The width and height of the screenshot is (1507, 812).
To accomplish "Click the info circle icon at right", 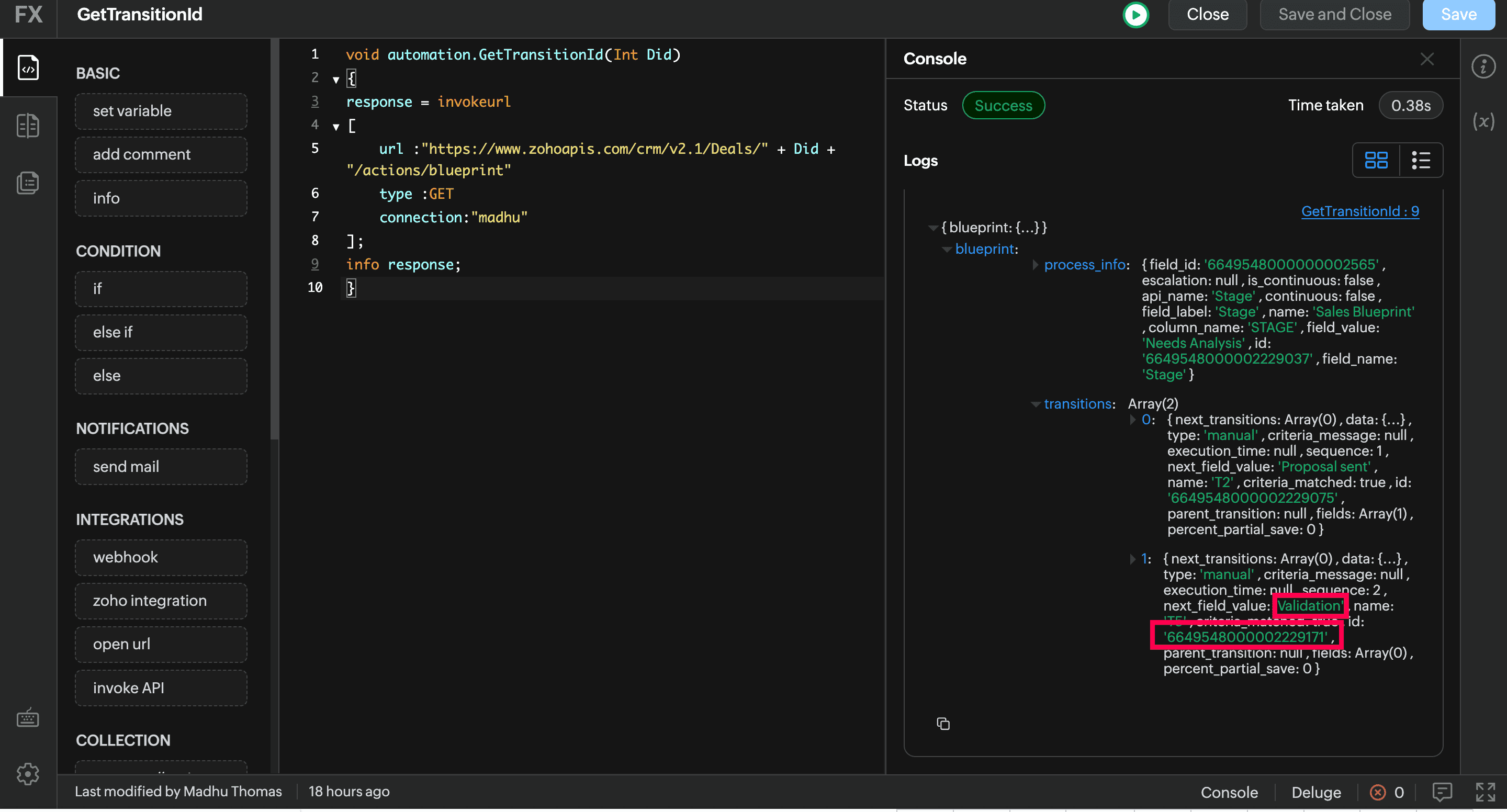I will click(x=1483, y=66).
